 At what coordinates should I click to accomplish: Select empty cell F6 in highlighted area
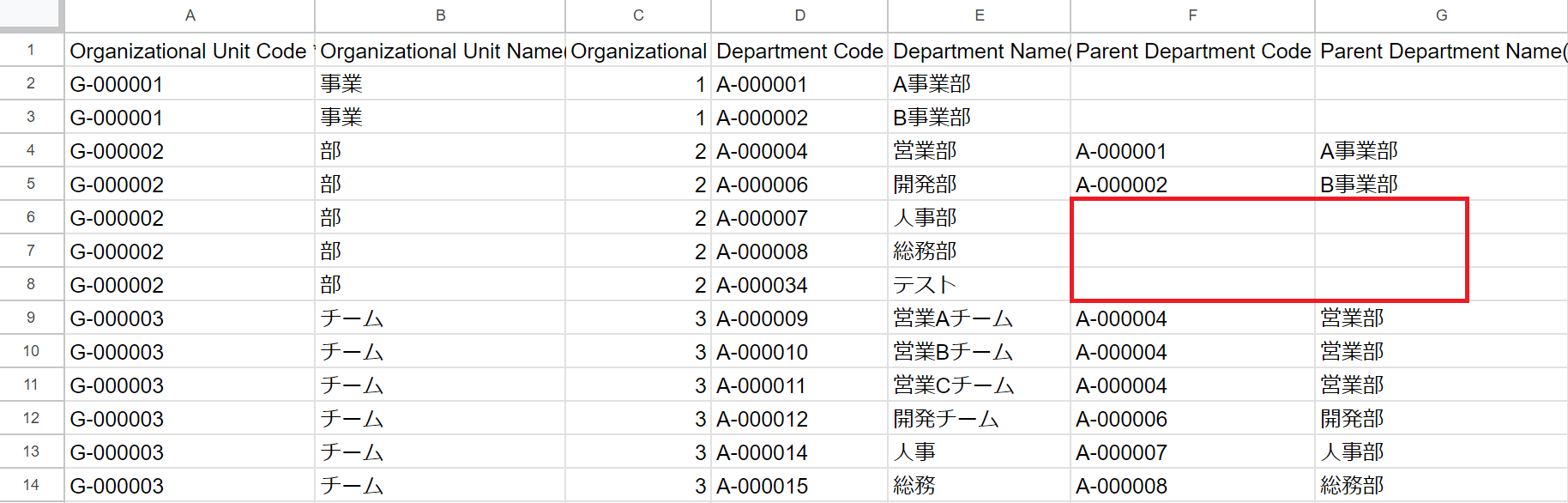tap(1192, 218)
